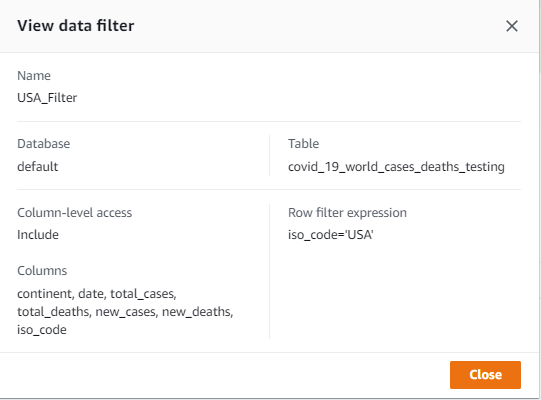Image resolution: width=541 pixels, height=400 pixels.
Task: Click the Include column-level access value
Action: click(x=38, y=235)
